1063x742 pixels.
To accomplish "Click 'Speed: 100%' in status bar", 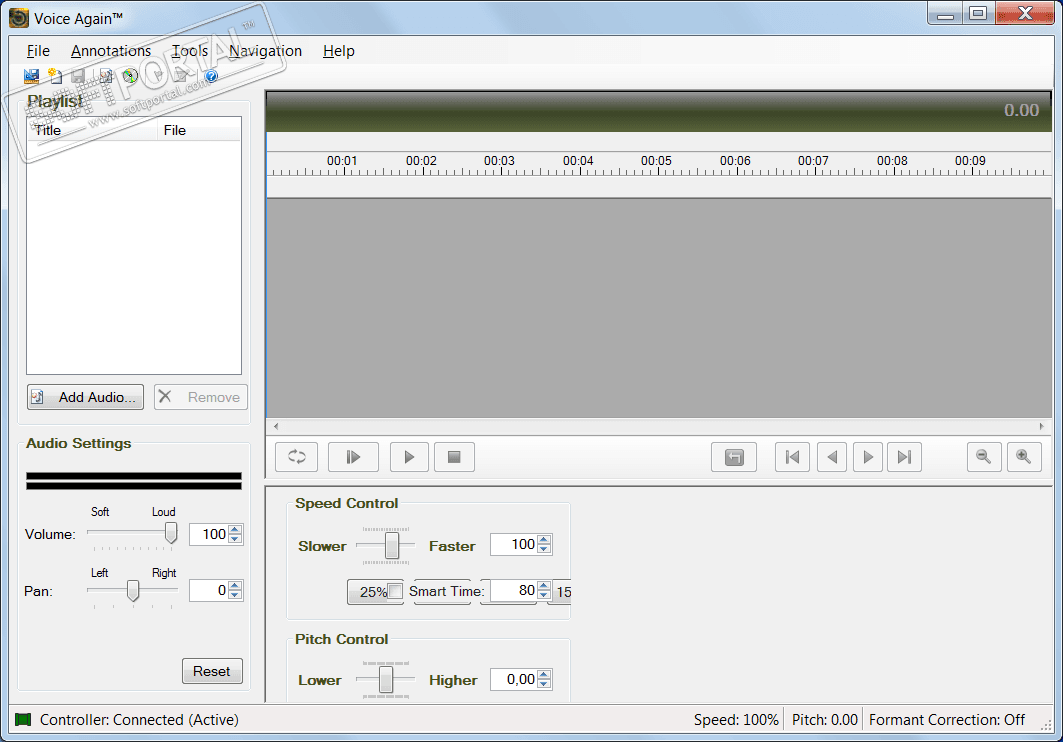I will [736, 720].
